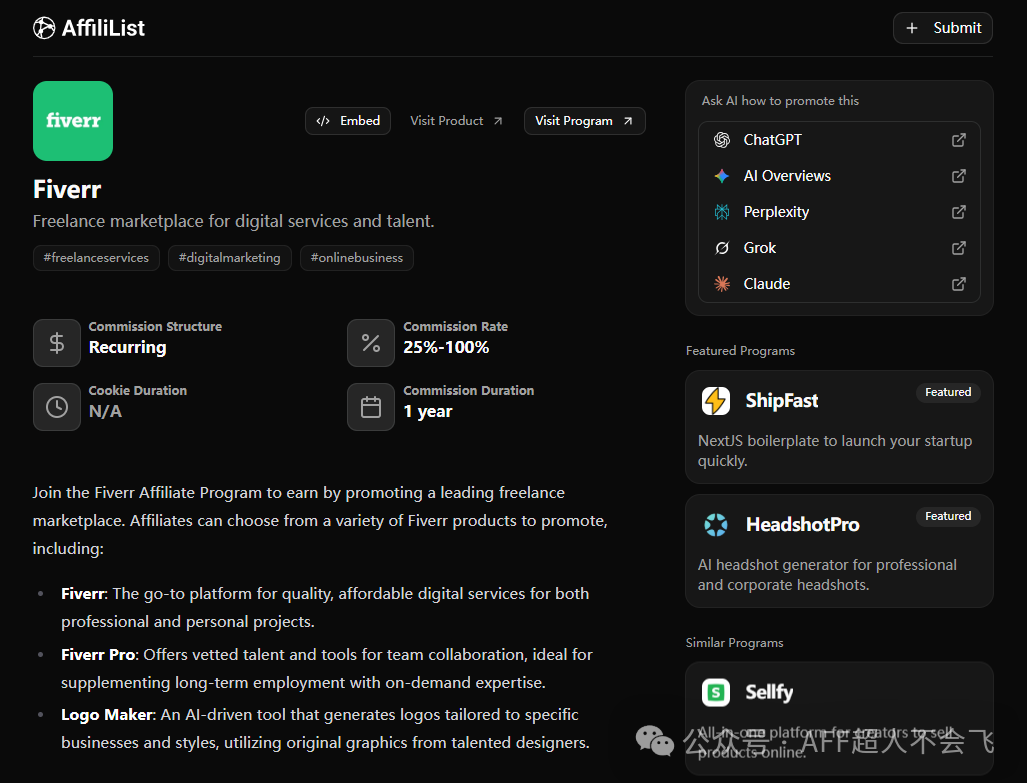Click the plus icon in Submit button

pyautogui.click(x=912, y=28)
